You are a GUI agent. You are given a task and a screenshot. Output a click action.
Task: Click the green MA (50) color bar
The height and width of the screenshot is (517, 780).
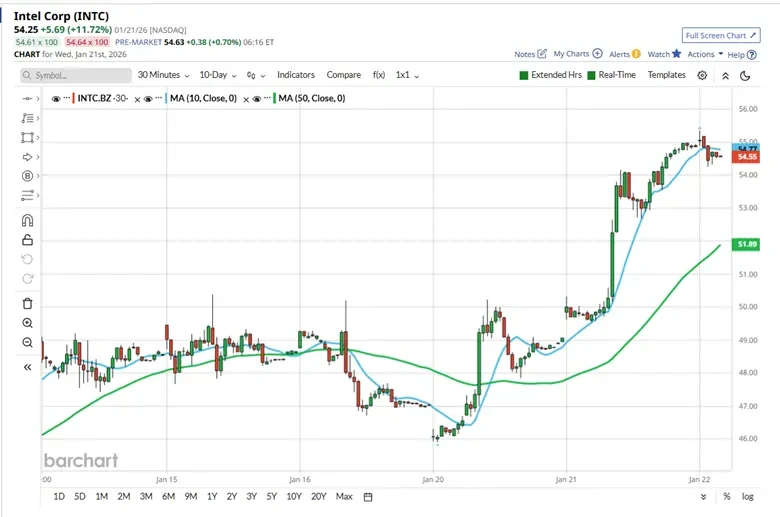[274, 98]
